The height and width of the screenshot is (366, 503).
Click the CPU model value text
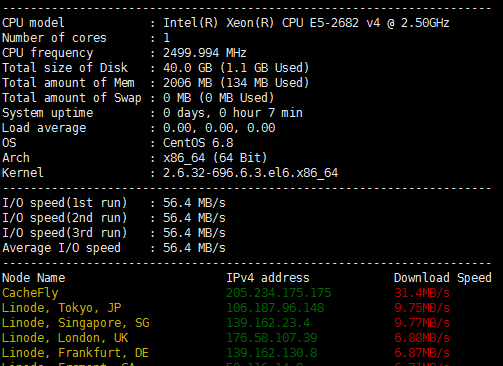tap(306, 23)
